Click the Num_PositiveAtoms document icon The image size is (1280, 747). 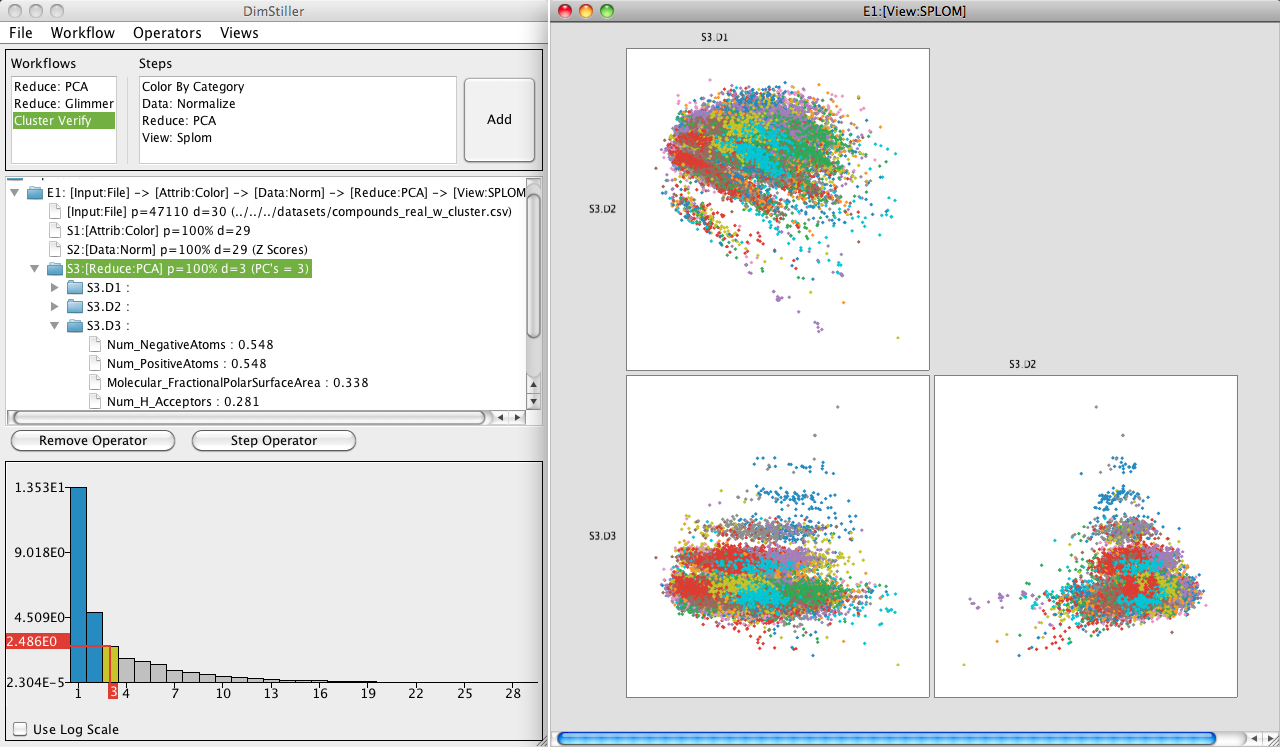(x=95, y=364)
